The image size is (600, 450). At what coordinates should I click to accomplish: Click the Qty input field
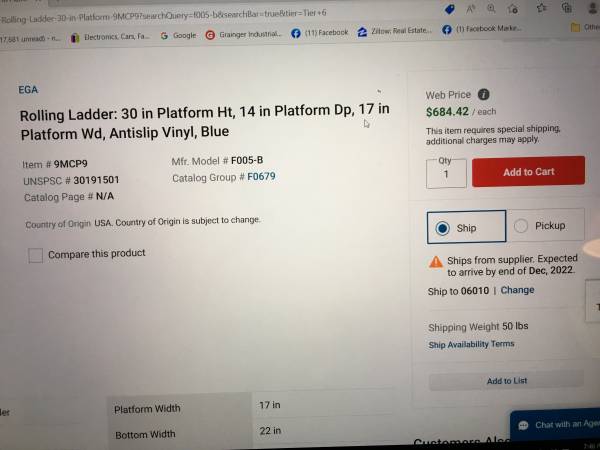click(x=446, y=174)
